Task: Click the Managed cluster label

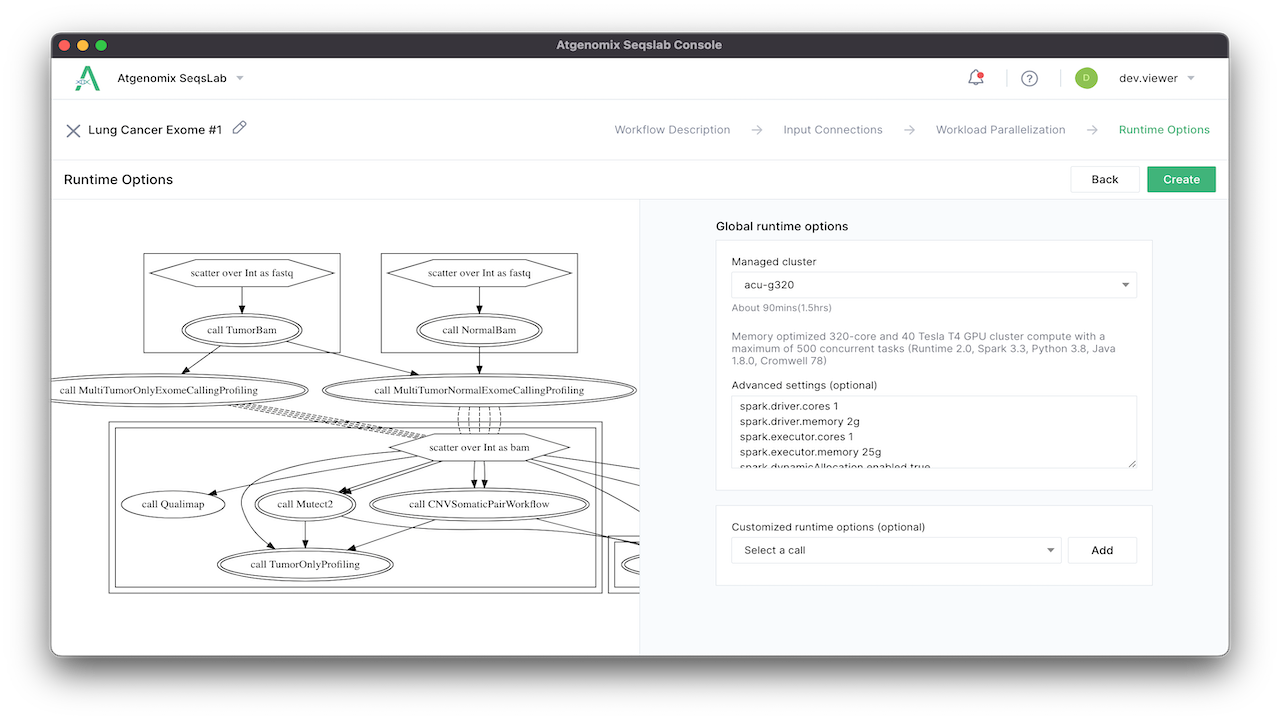Action: tap(774, 262)
